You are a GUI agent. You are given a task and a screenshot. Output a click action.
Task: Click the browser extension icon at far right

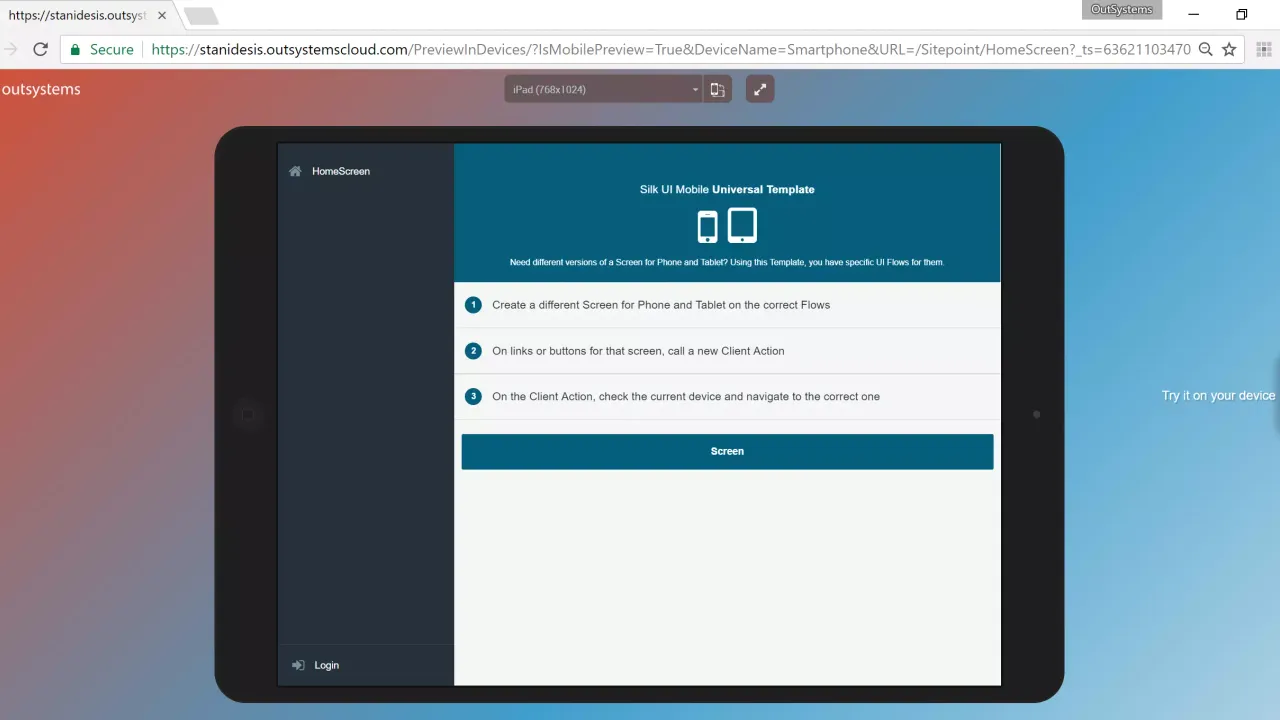click(1265, 49)
